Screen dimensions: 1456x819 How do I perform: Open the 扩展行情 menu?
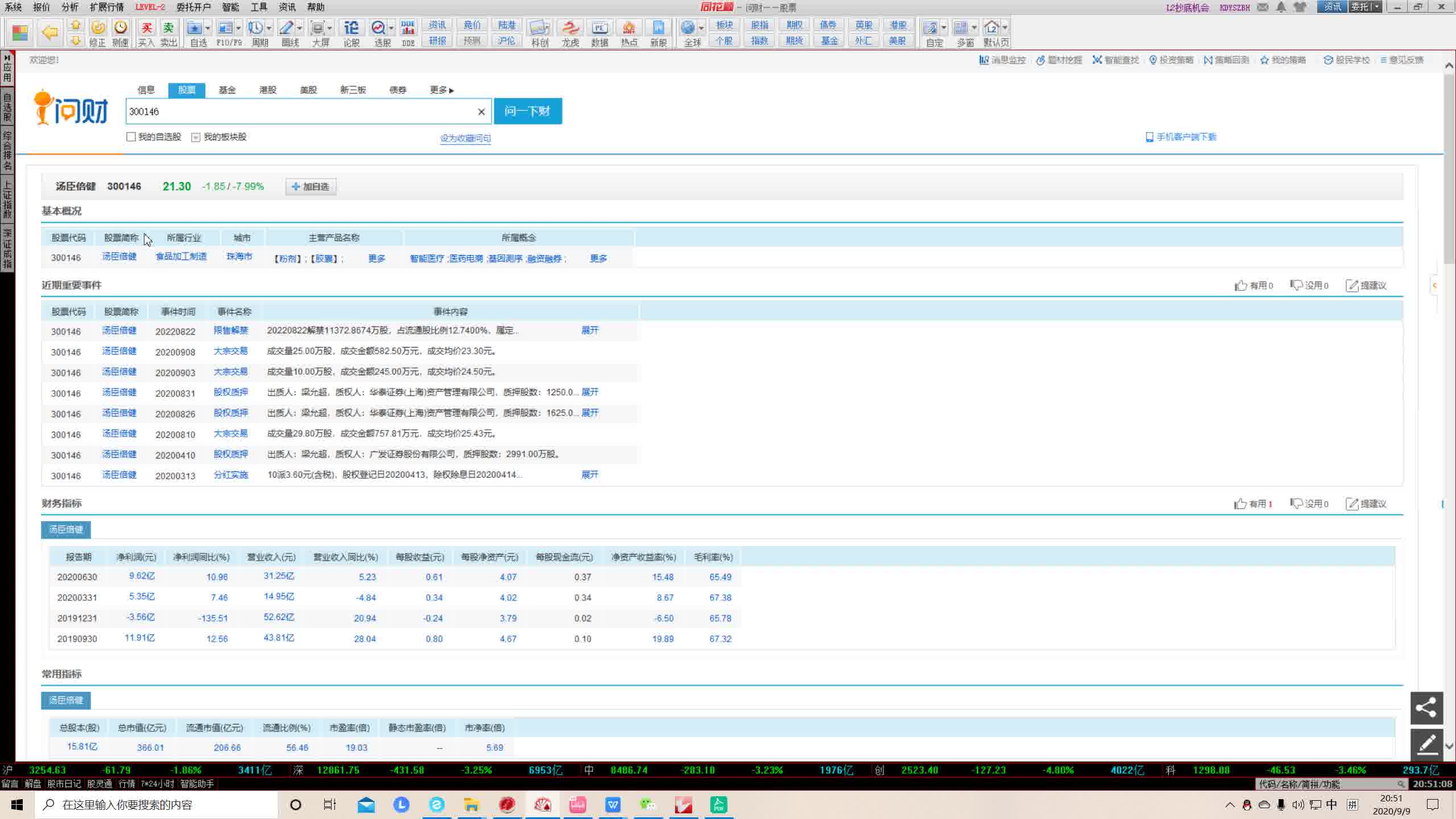[x=106, y=7]
